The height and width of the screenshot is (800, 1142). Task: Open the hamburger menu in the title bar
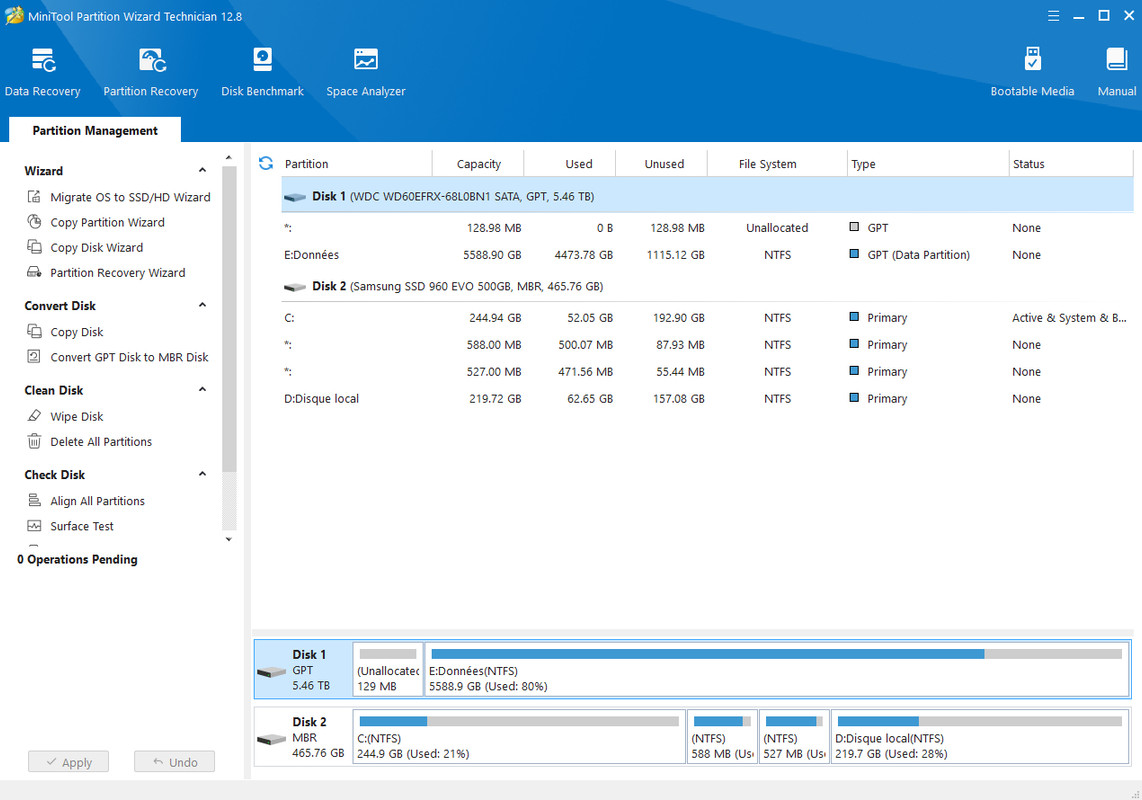pyautogui.click(x=1053, y=16)
